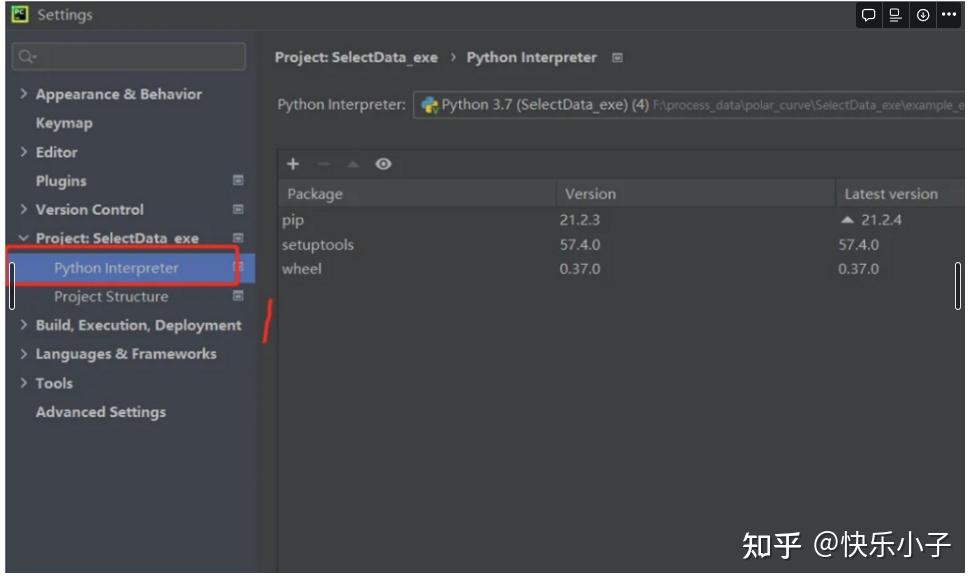Click the upgrade arrow icon in package toolbar
The image size is (978, 586).
click(x=353, y=164)
